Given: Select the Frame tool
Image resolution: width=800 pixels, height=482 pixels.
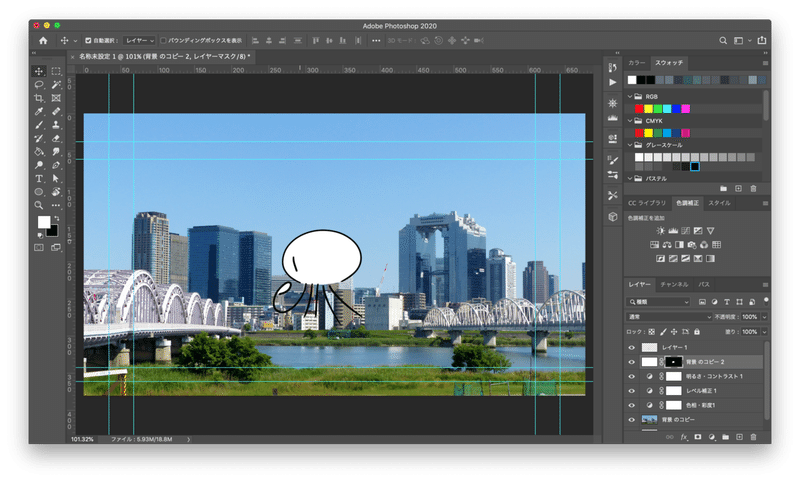Looking at the screenshot, I should click(56, 98).
